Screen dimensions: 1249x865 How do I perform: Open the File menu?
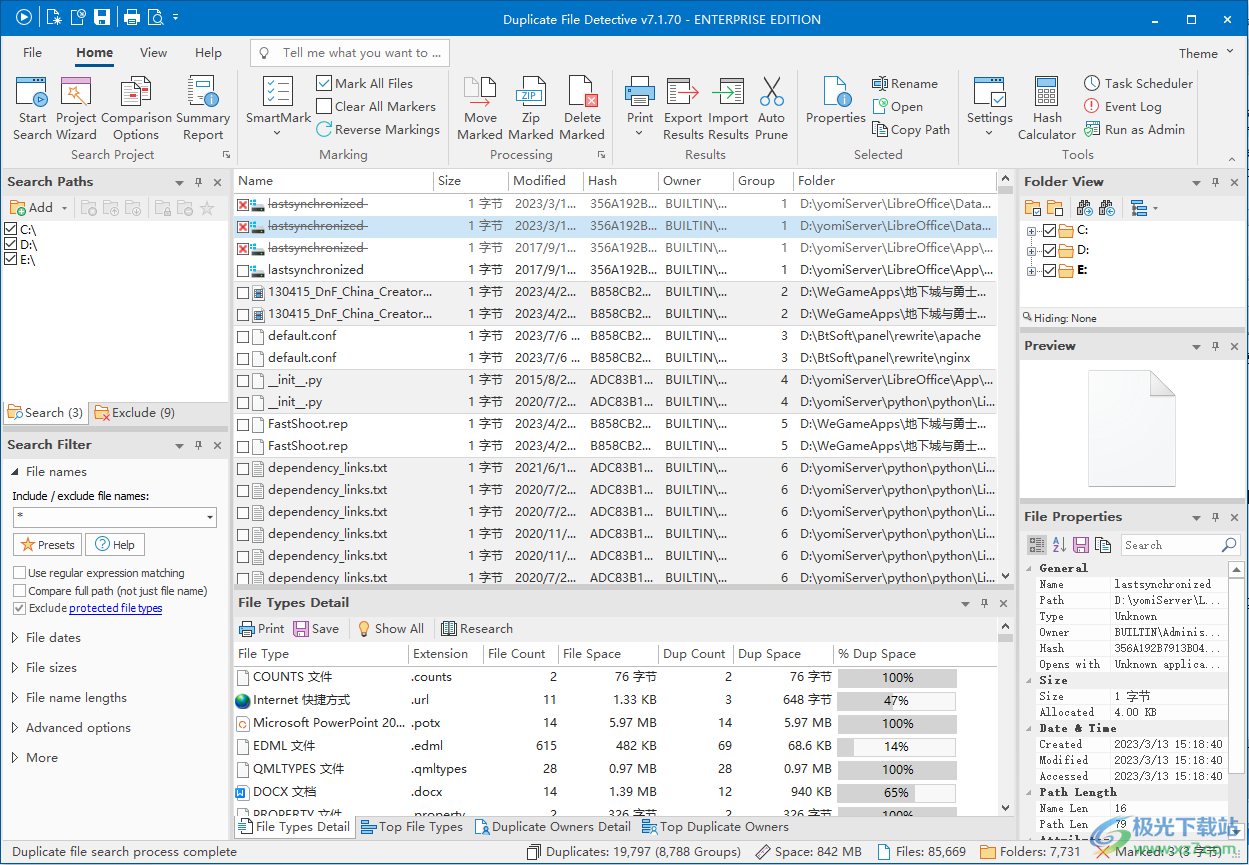point(33,53)
